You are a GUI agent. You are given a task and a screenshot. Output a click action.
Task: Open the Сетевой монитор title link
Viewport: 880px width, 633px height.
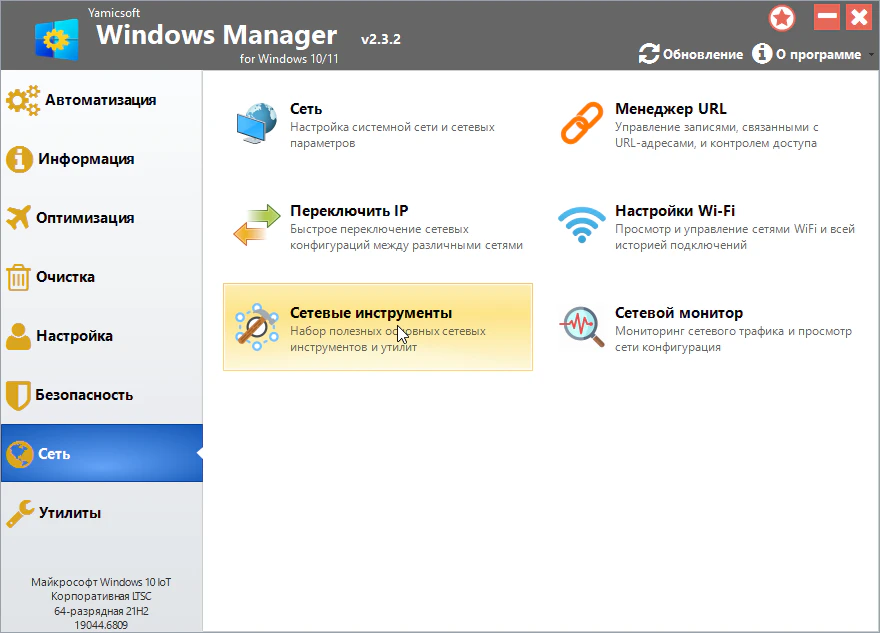click(x=678, y=313)
